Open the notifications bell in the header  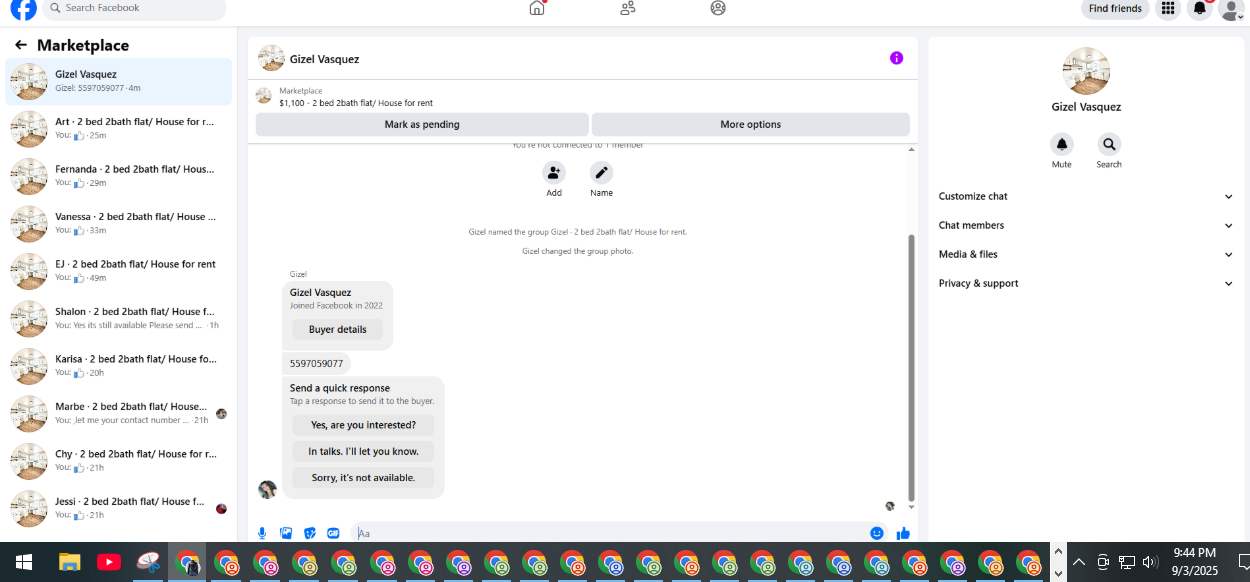pos(1200,9)
